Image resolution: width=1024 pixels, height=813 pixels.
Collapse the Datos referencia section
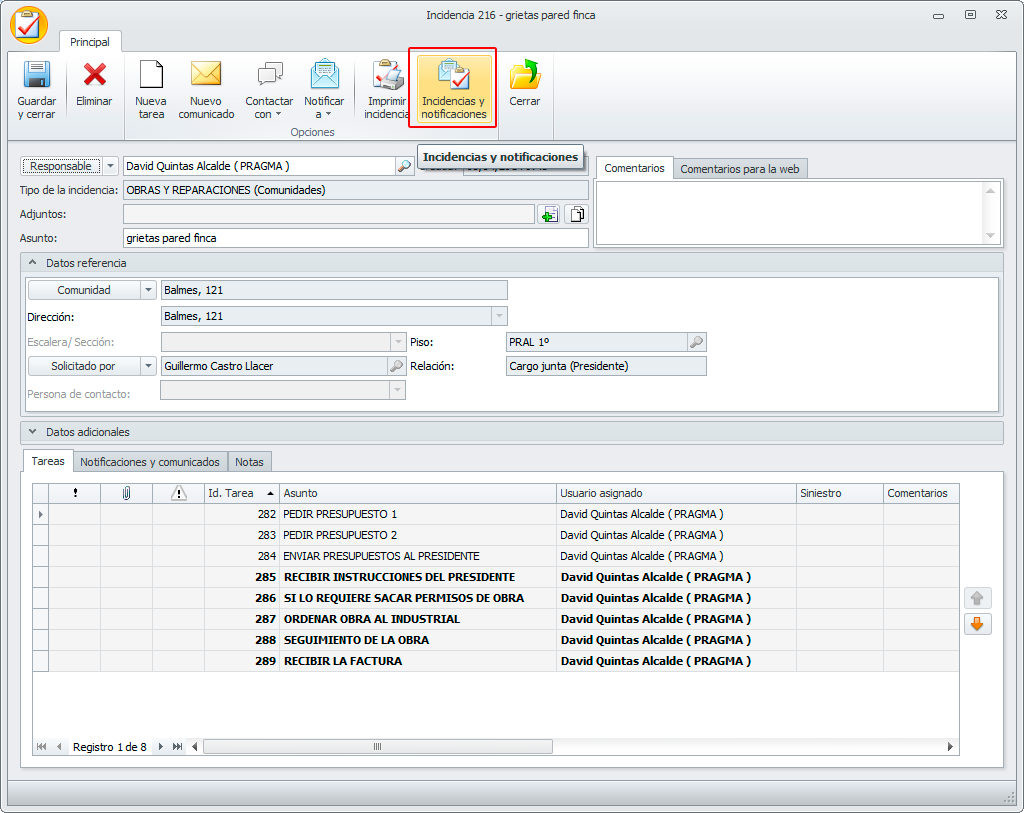click(x=31, y=263)
